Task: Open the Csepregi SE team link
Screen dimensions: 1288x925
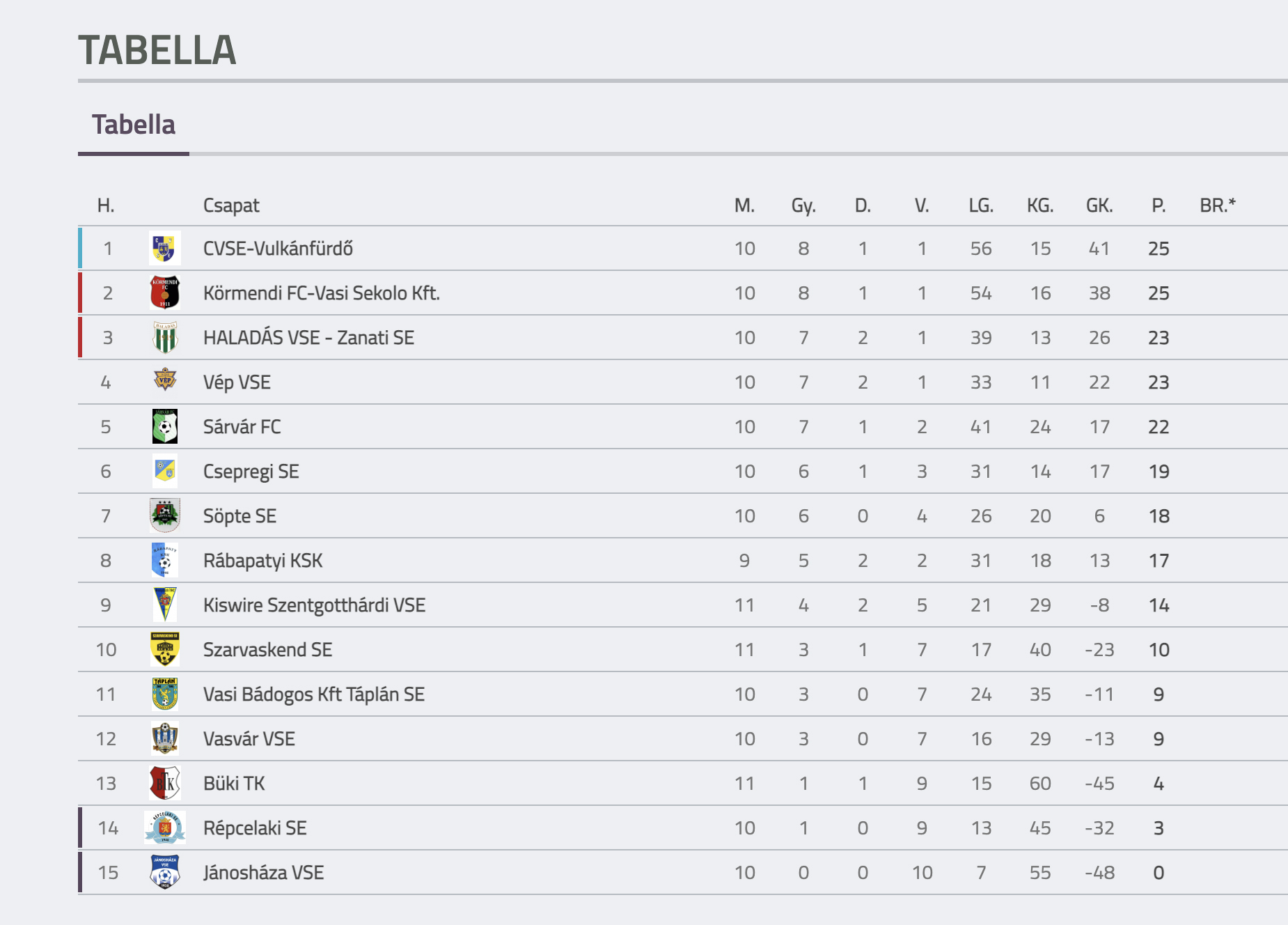Action: tap(251, 472)
